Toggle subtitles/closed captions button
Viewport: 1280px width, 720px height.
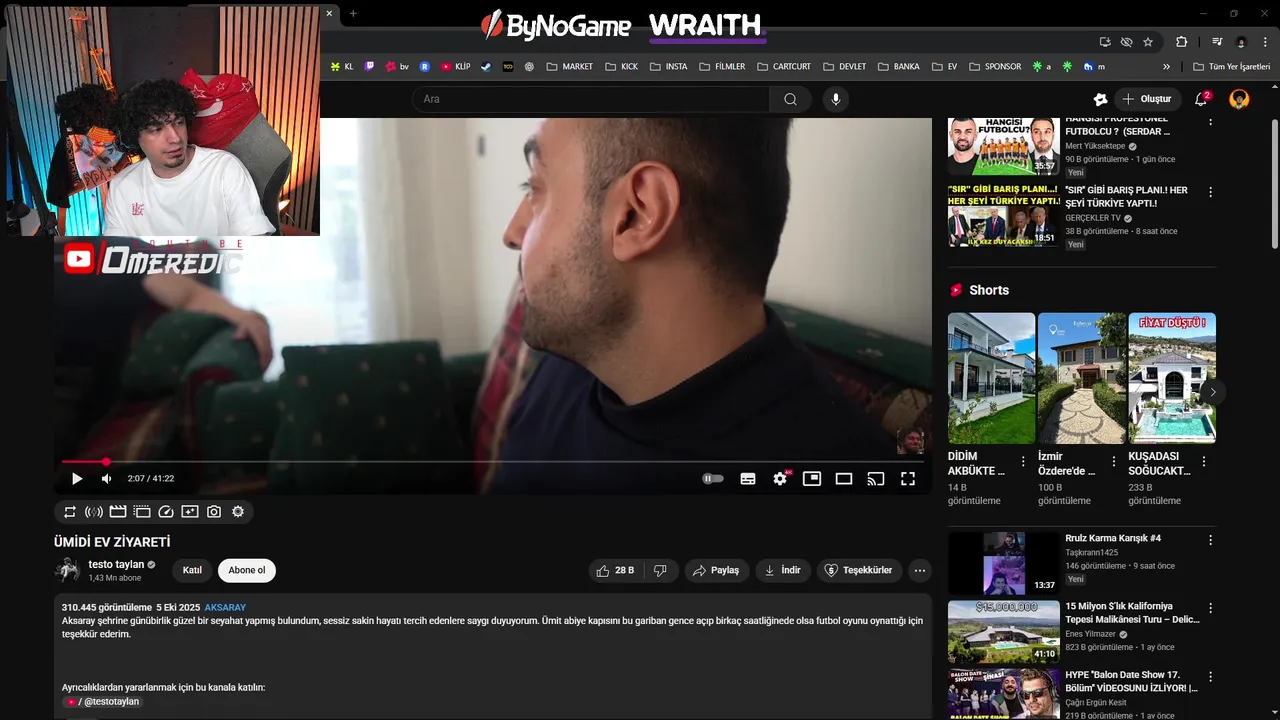coord(748,479)
